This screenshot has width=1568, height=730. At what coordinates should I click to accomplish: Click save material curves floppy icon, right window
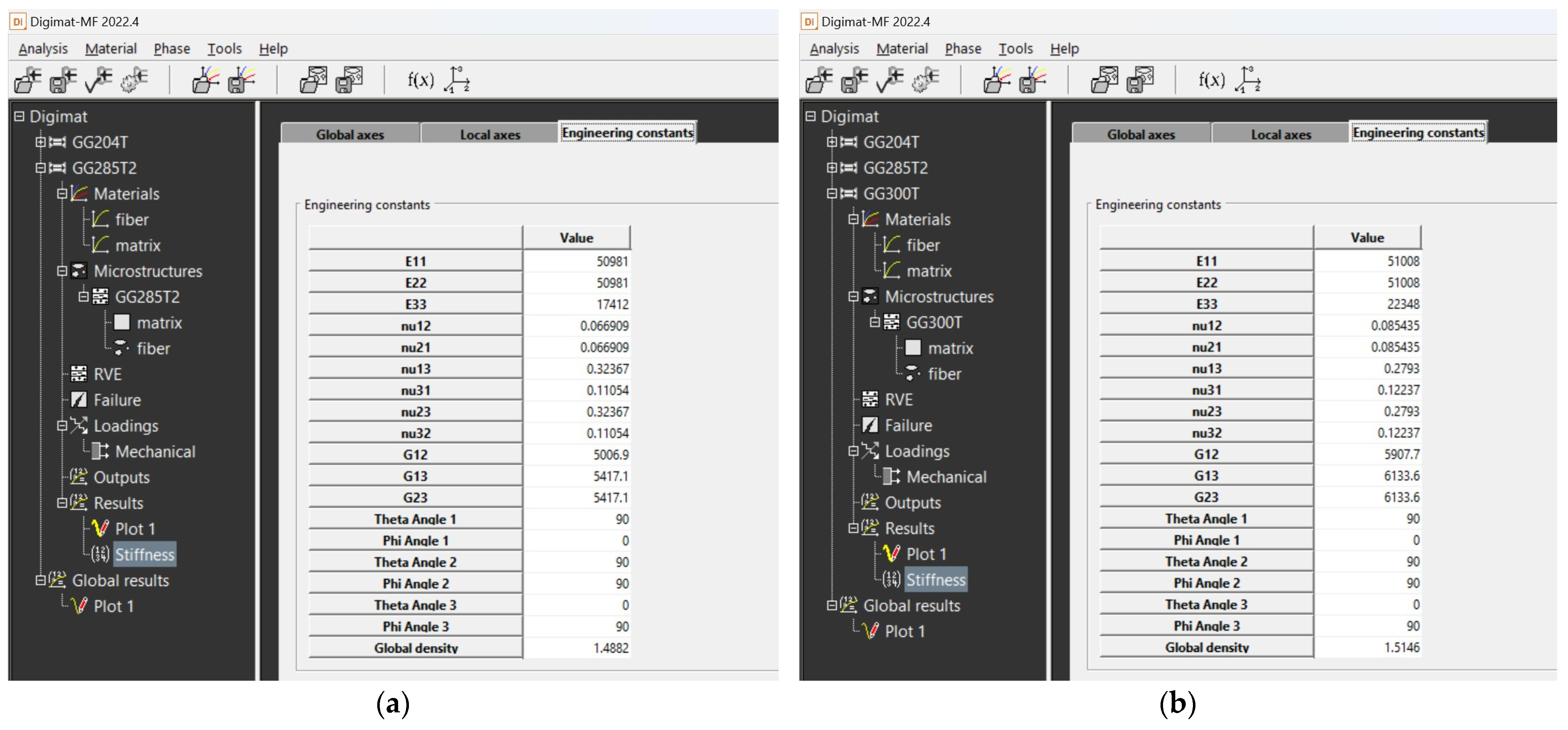(x=1032, y=80)
